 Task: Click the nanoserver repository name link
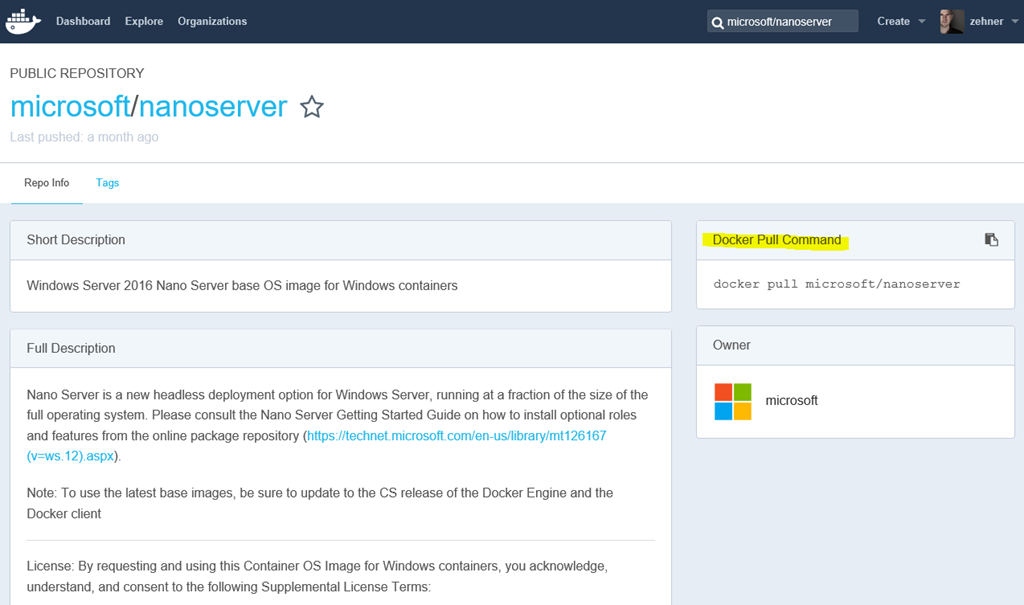213,106
